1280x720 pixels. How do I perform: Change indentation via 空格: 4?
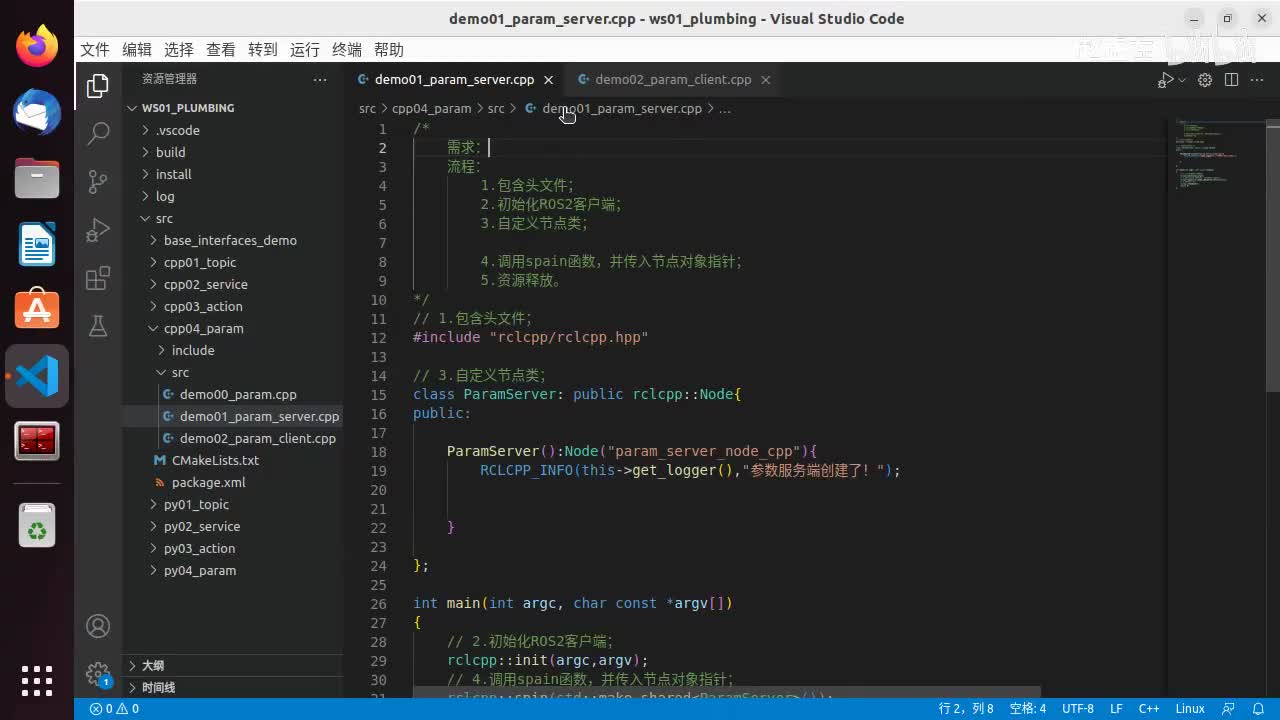(1027, 709)
